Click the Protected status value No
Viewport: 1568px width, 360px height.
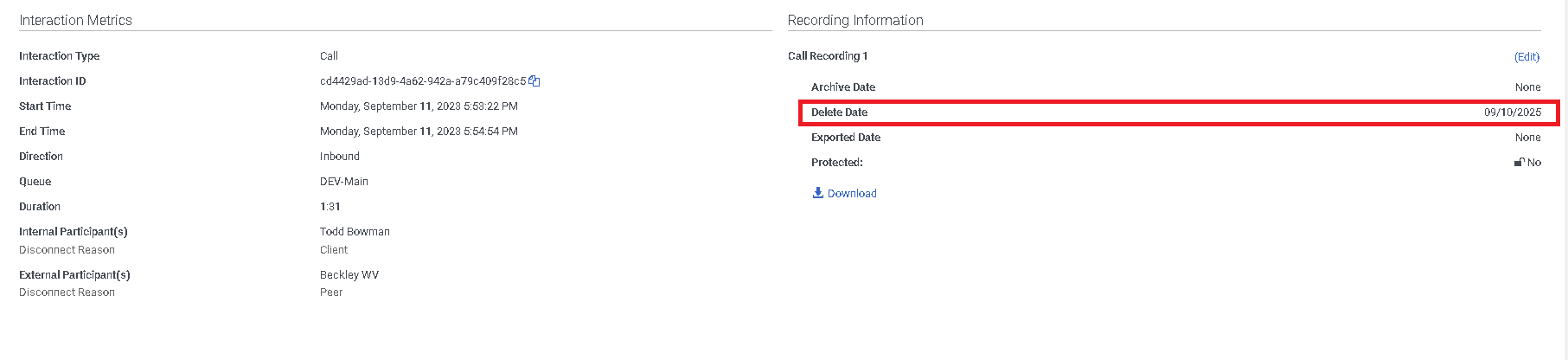(1534, 163)
